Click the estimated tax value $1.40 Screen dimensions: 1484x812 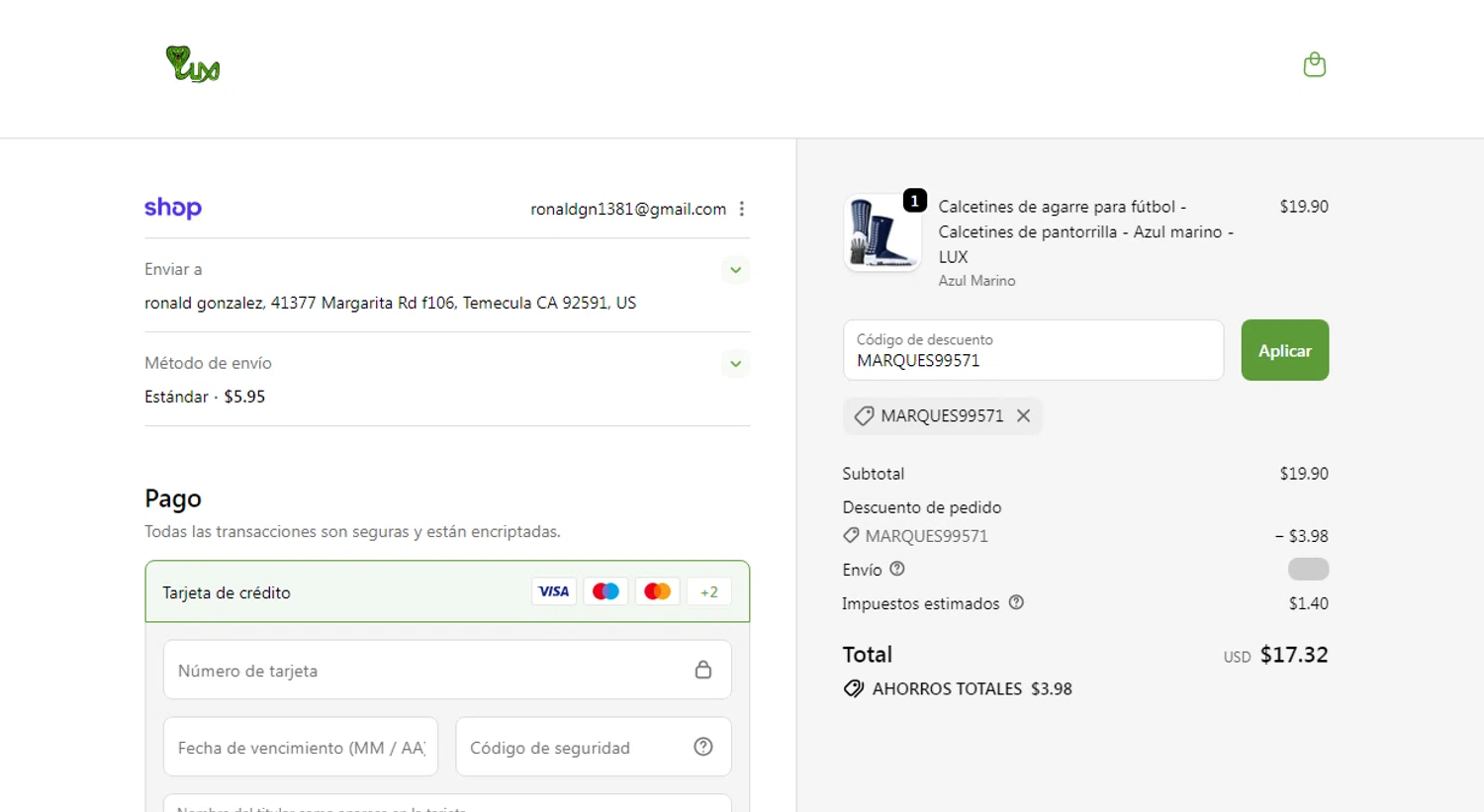click(1308, 603)
